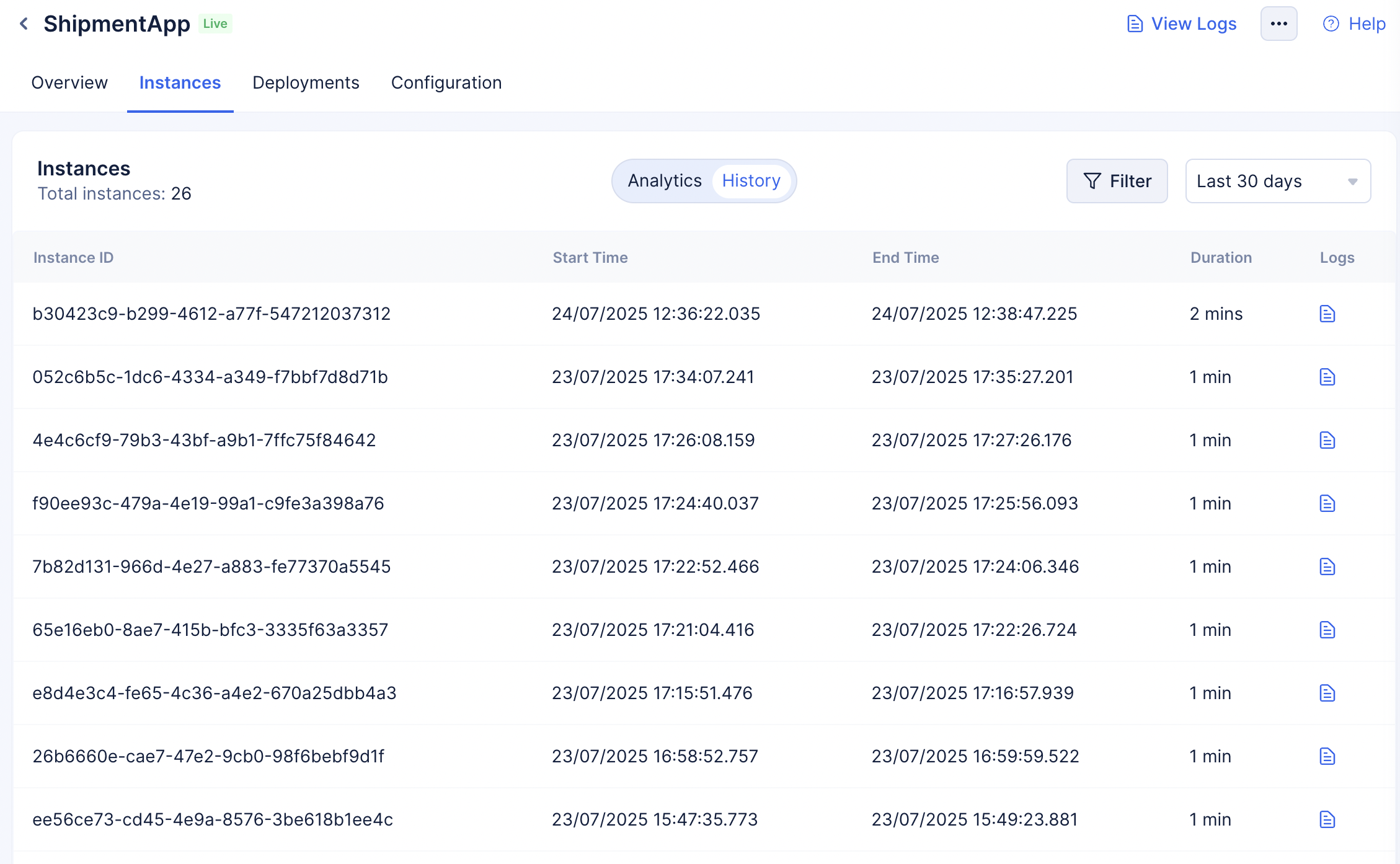The height and width of the screenshot is (864, 1400).
Task: Click the document icon next to View Logs
Action: (x=1135, y=23)
